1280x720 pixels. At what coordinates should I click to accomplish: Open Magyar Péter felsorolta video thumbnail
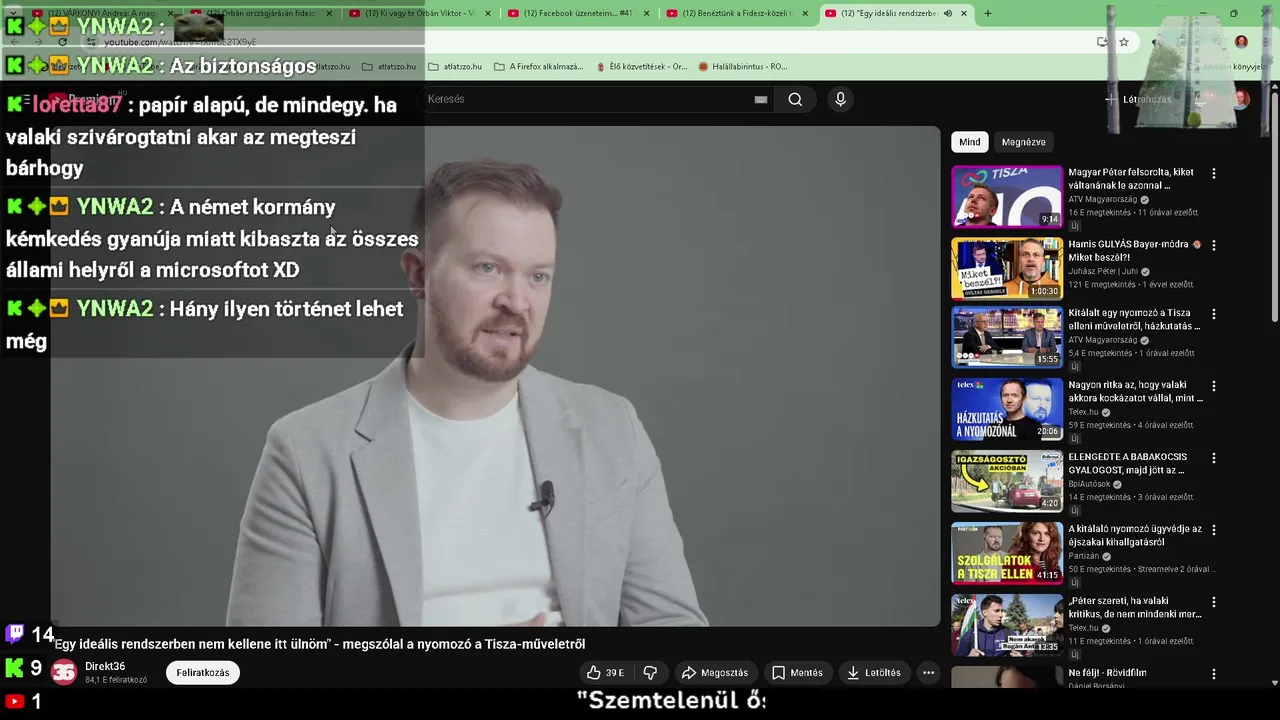pos(1007,197)
